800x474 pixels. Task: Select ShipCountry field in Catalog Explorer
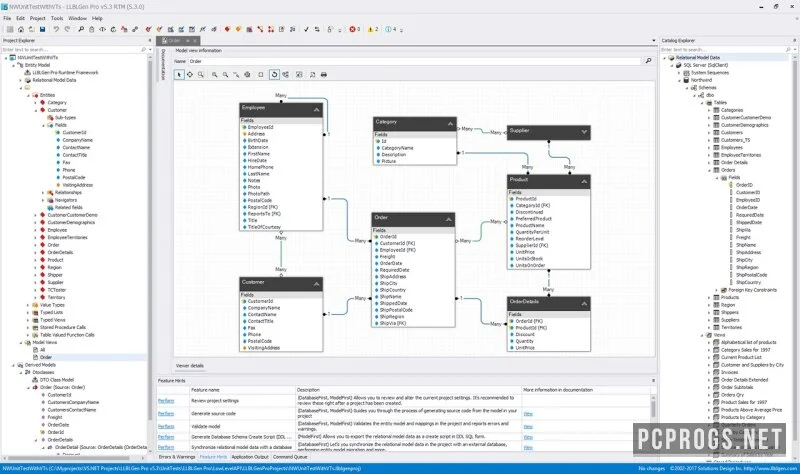(748, 282)
